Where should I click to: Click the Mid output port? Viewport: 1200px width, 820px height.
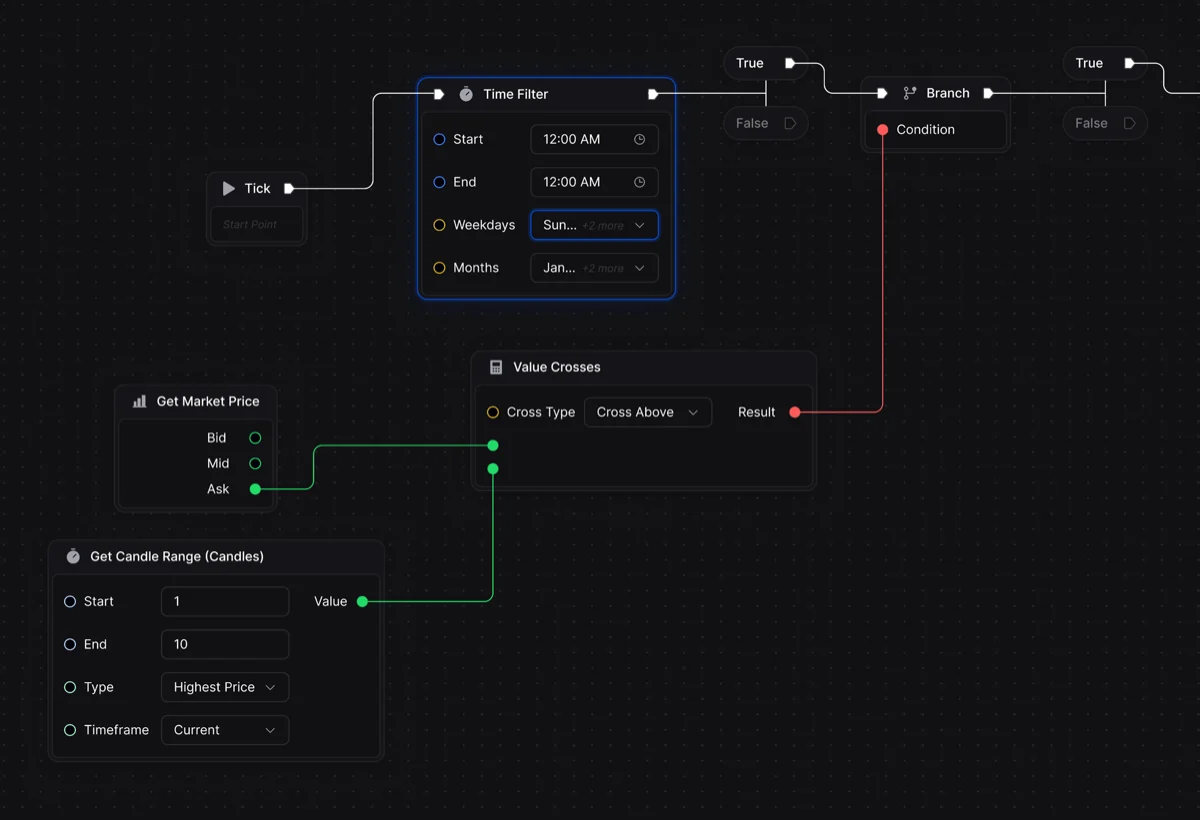(x=255, y=463)
